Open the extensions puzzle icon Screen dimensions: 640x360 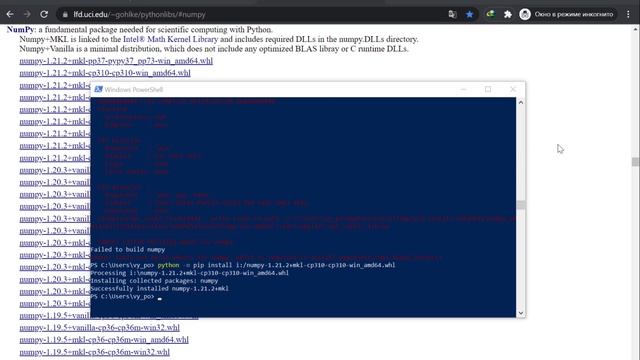pyautogui.click(x=507, y=14)
